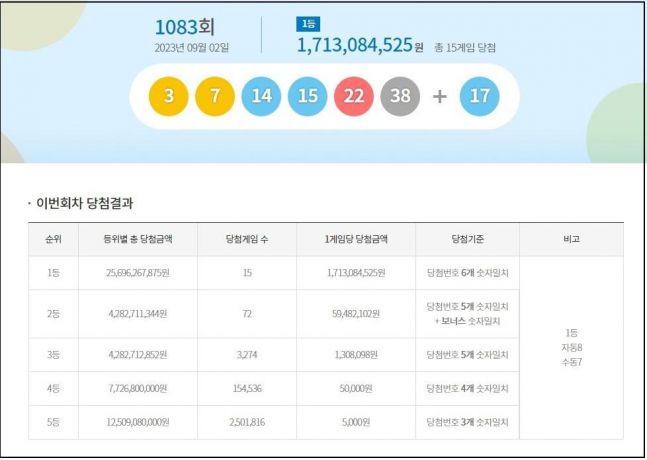Viewport: 647px width, 460px height.
Task: Select the 2등 row rank cell
Action: tap(52, 314)
